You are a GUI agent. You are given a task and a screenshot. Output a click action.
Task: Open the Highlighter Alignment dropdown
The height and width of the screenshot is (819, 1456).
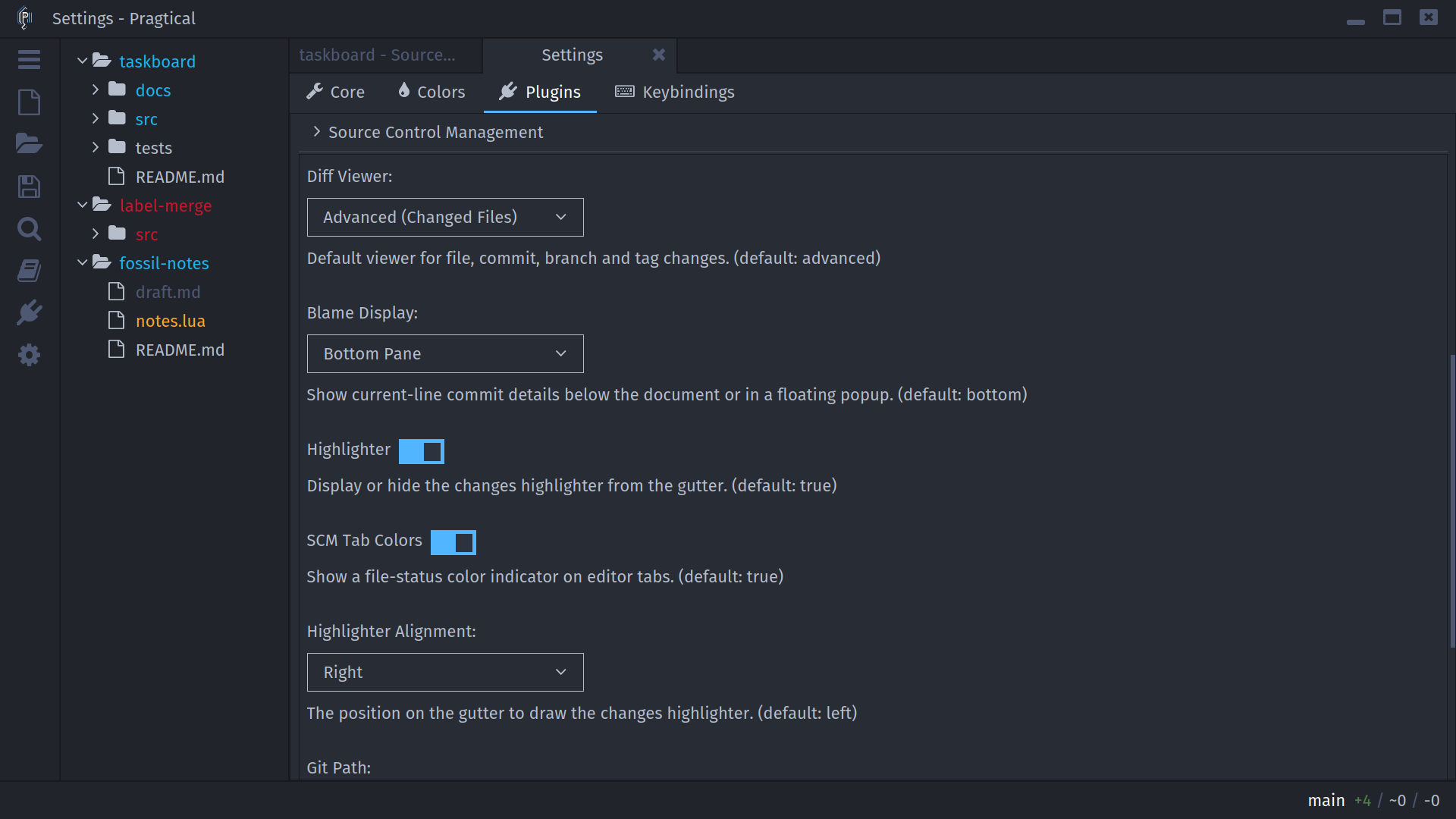point(445,672)
